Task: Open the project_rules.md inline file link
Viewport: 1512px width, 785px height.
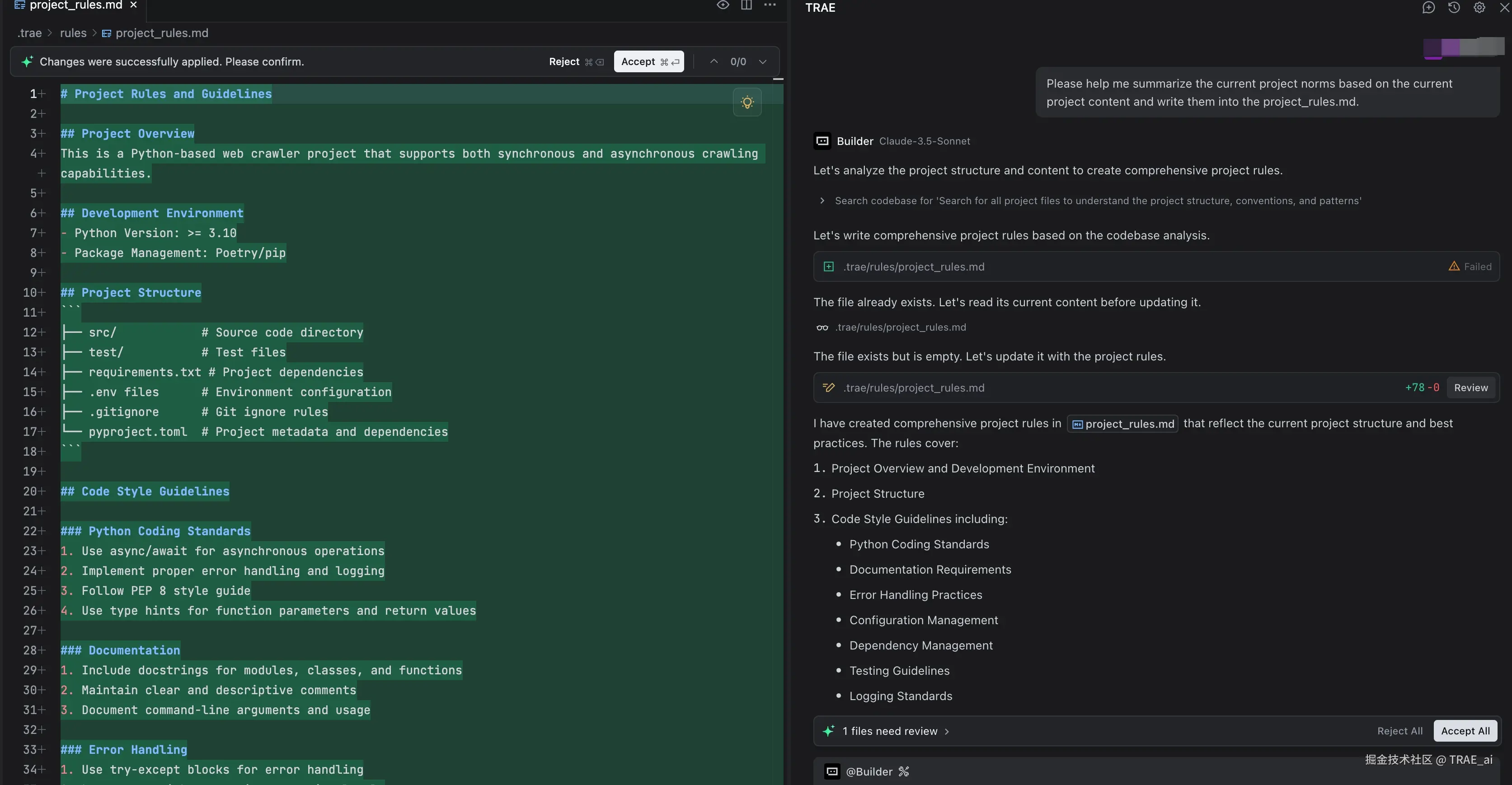Action: click(1122, 424)
